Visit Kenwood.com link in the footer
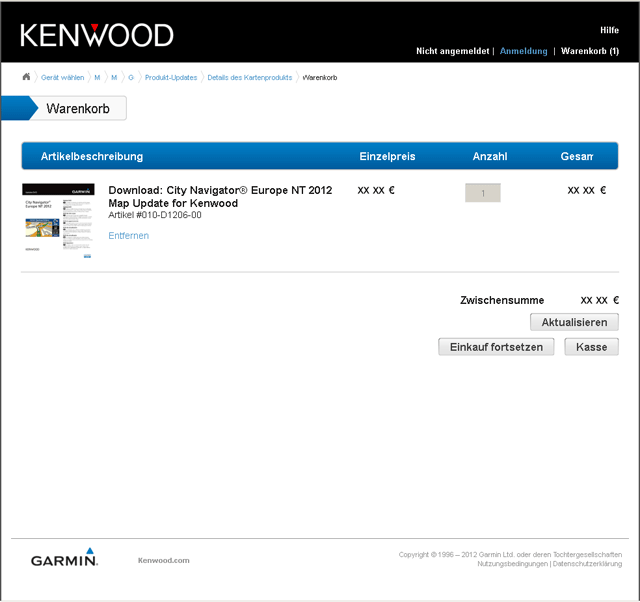 pos(163,561)
